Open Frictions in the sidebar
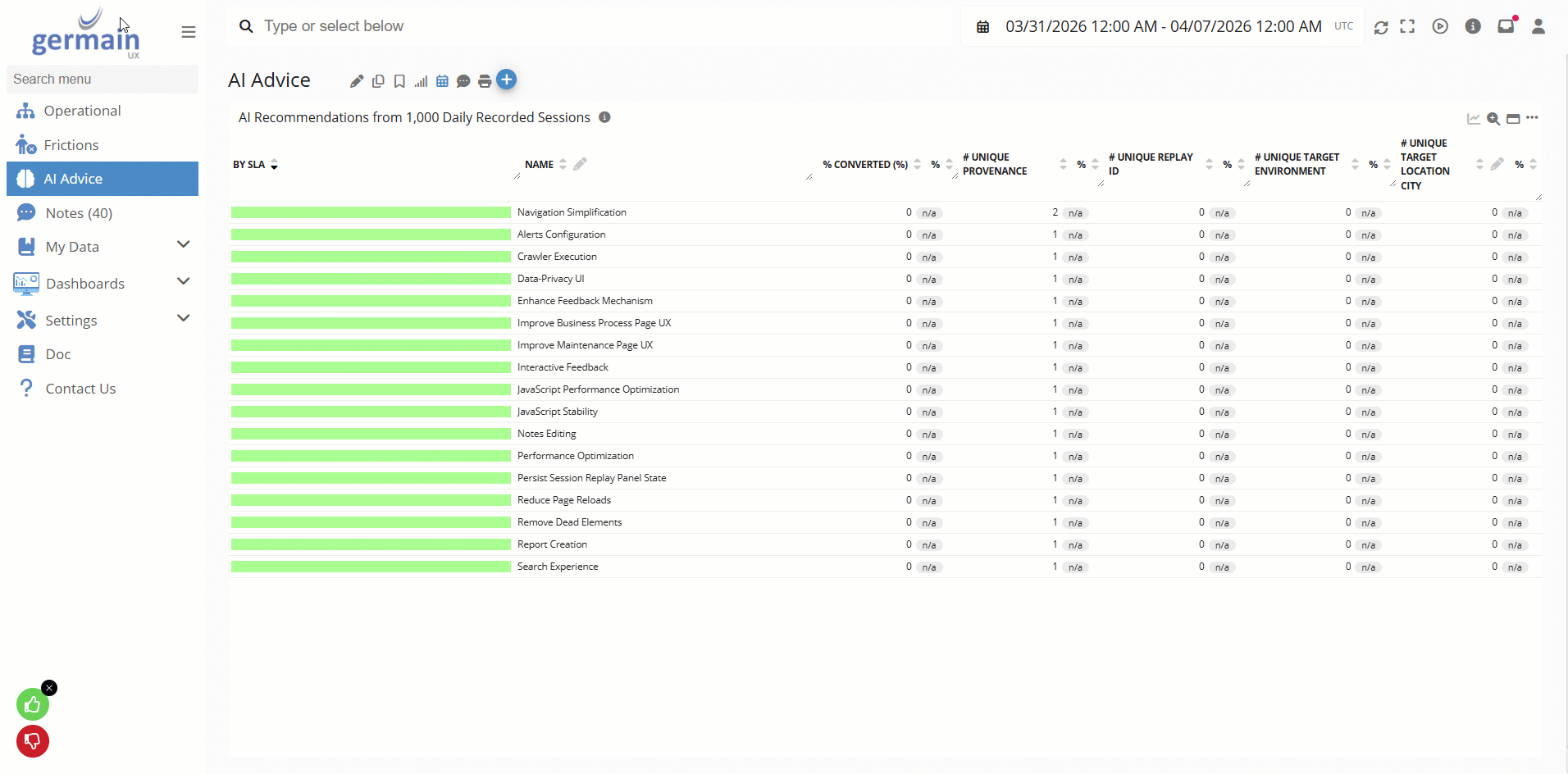1568x774 pixels. click(71, 145)
